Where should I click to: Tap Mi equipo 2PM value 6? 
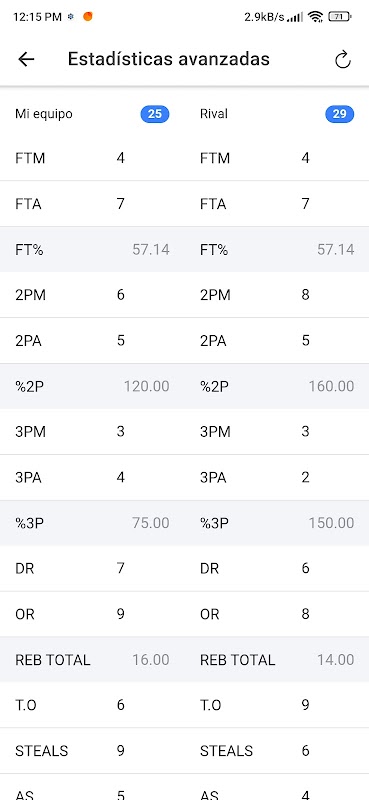pyautogui.click(x=120, y=295)
